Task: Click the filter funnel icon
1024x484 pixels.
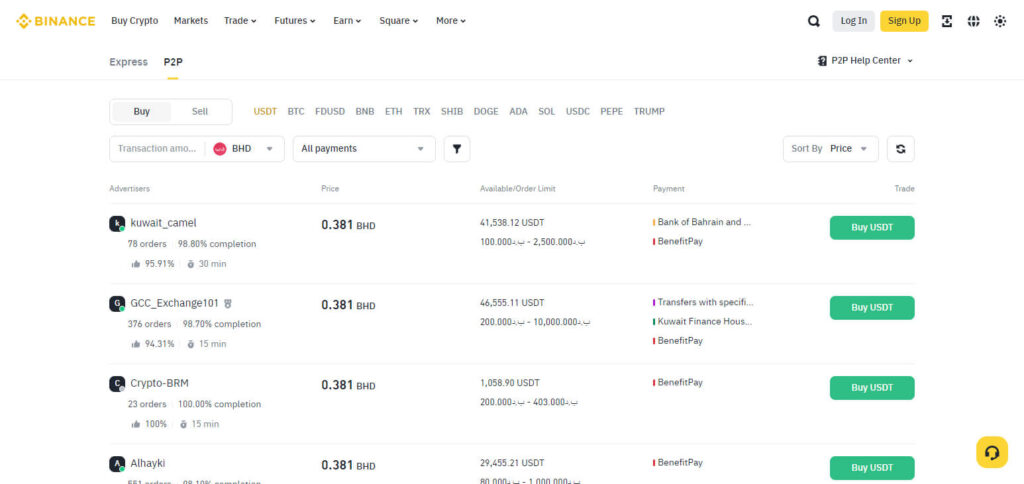Action: pyautogui.click(x=457, y=149)
